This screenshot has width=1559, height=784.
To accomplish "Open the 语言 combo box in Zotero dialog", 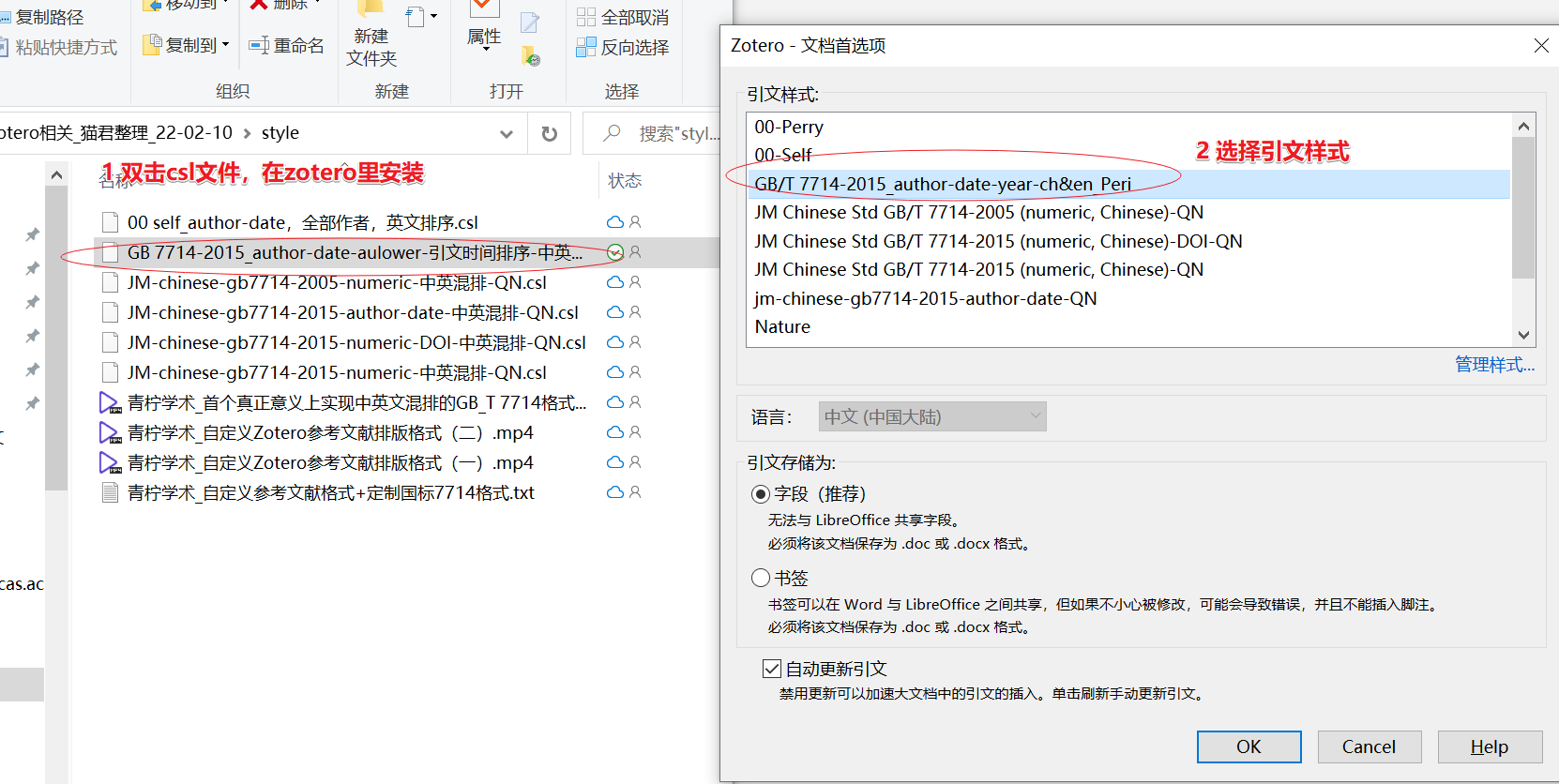I will [x=932, y=416].
